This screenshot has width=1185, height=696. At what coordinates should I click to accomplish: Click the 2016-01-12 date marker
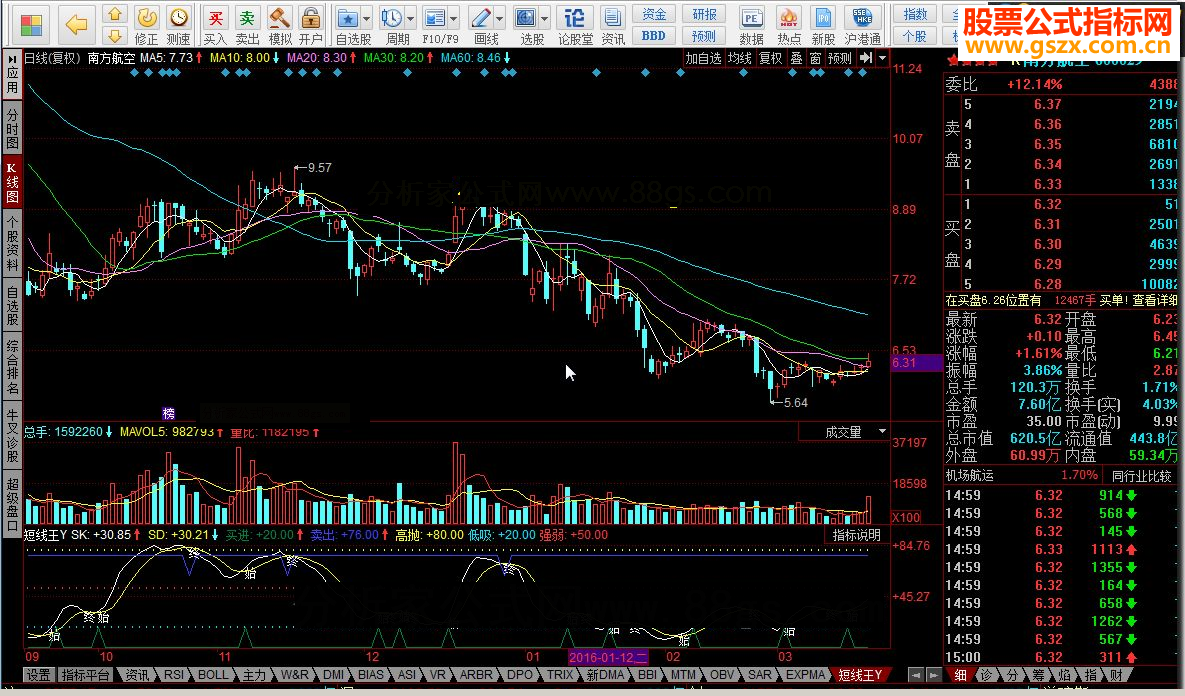pos(608,657)
